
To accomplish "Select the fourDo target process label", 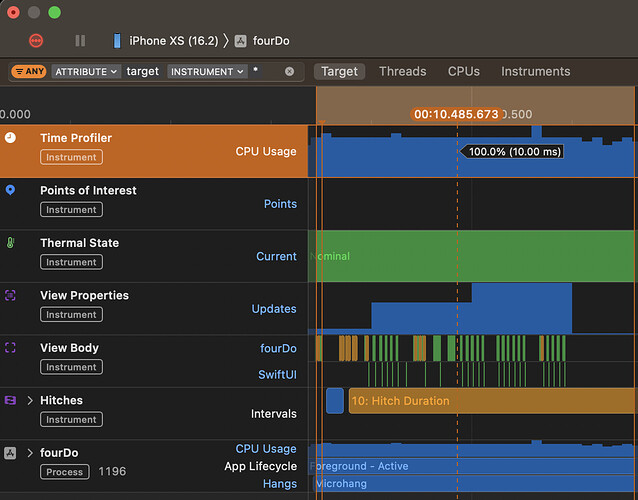I will (x=271, y=41).
